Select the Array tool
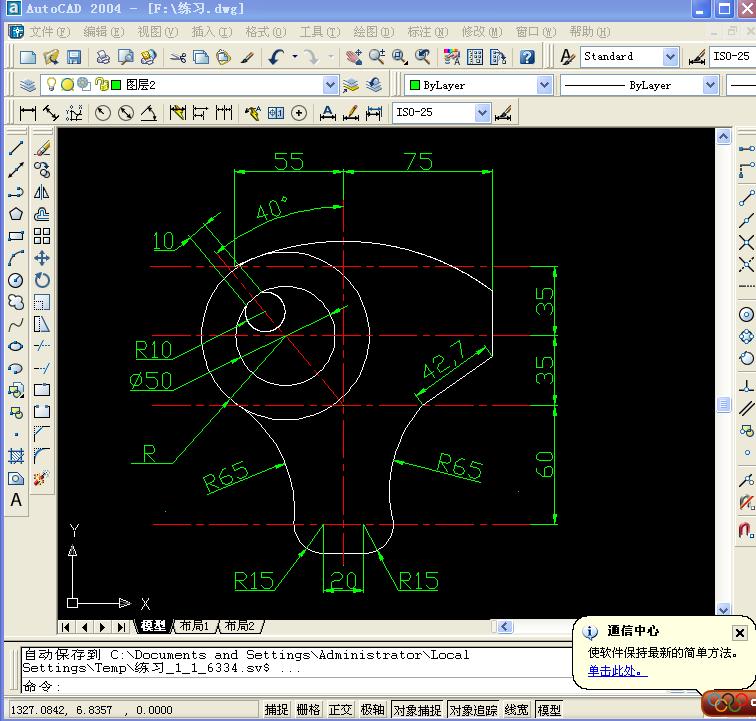This screenshot has height=721, width=756. click(x=42, y=236)
